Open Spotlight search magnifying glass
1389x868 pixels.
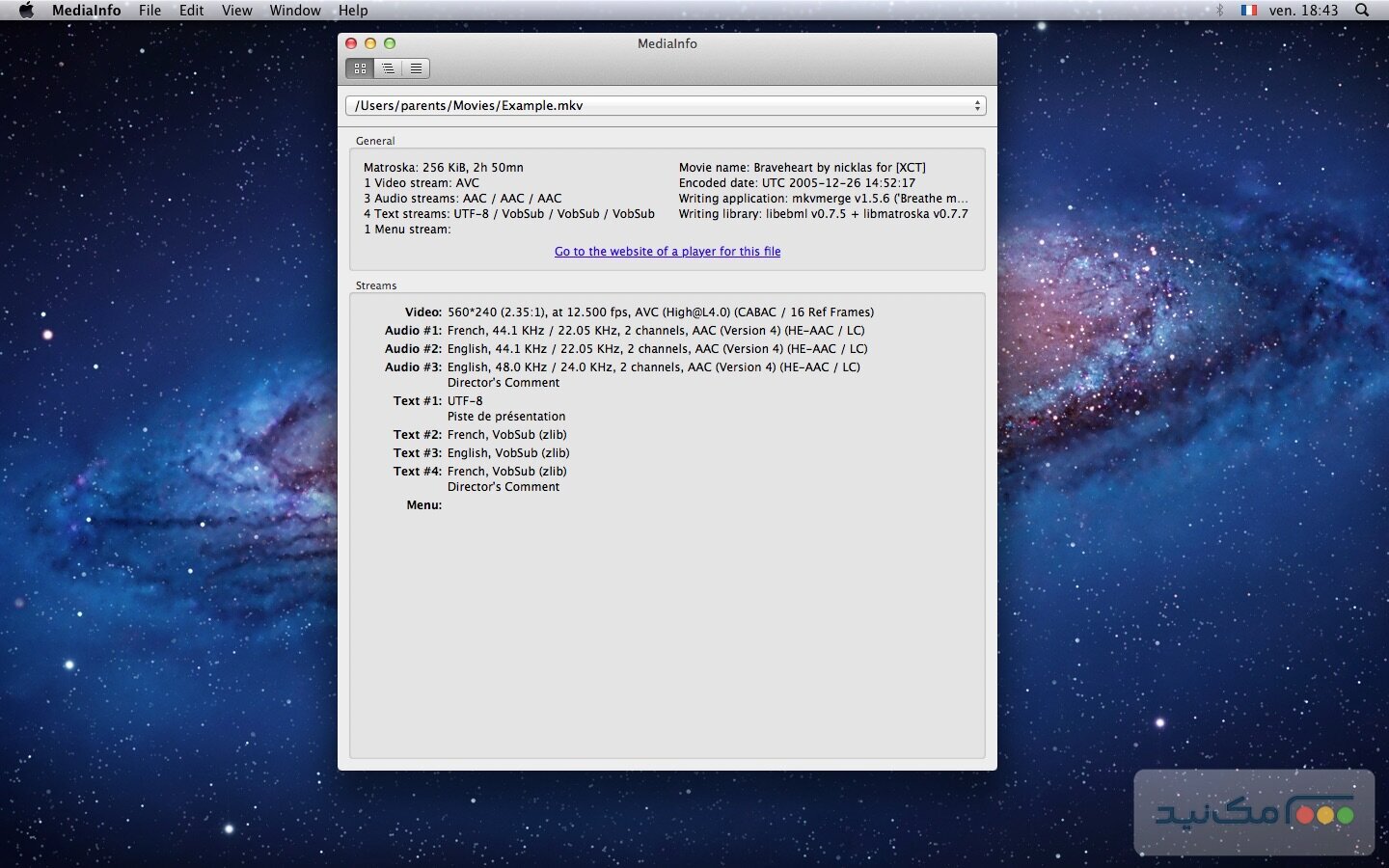1362,11
